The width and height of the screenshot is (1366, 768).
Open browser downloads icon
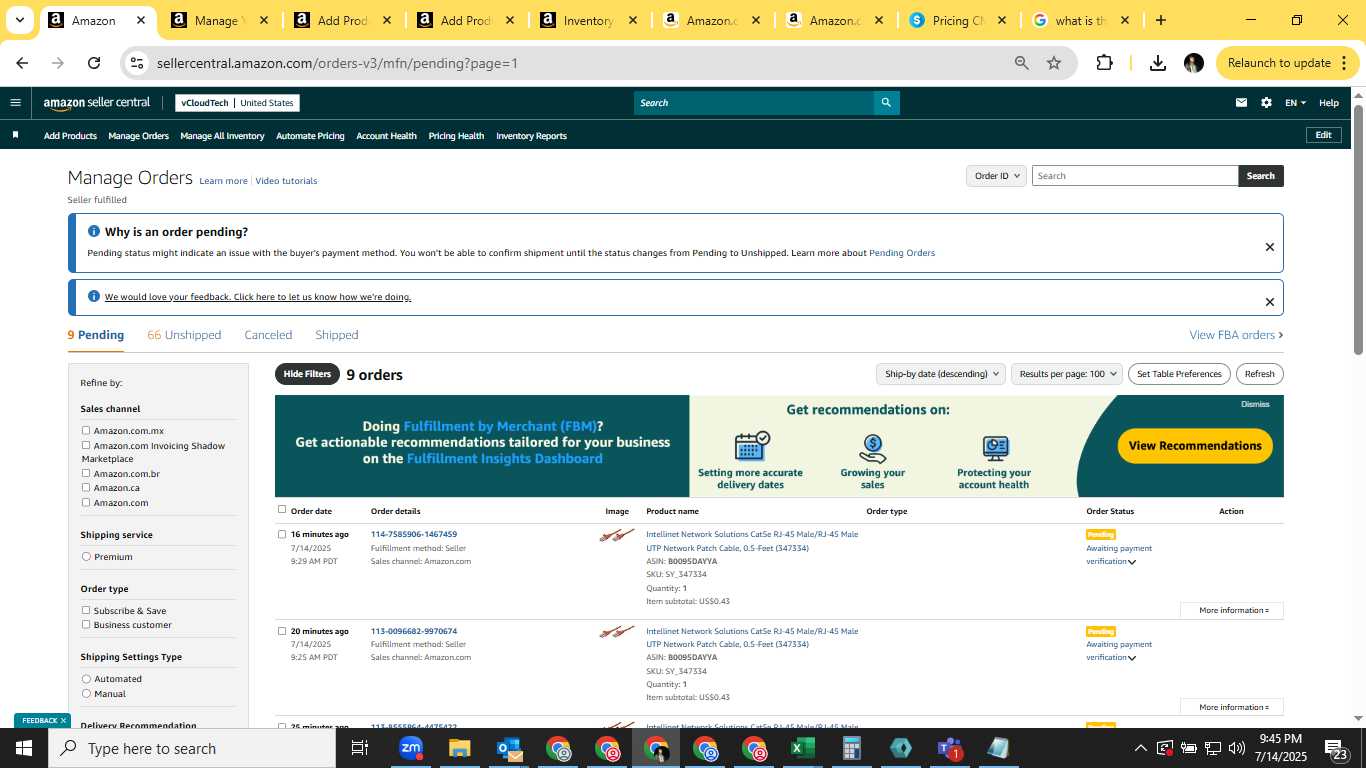coord(1158,63)
